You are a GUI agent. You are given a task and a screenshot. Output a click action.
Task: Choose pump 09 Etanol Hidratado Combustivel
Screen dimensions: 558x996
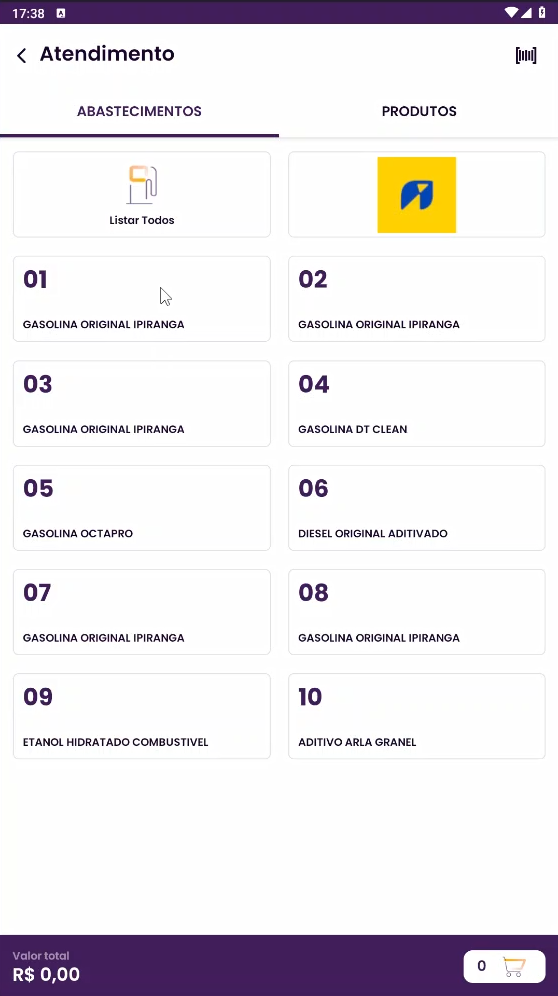tap(142, 716)
